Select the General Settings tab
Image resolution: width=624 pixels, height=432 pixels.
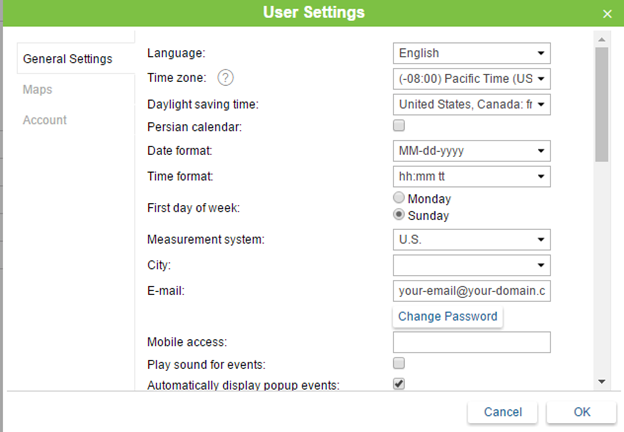68,59
